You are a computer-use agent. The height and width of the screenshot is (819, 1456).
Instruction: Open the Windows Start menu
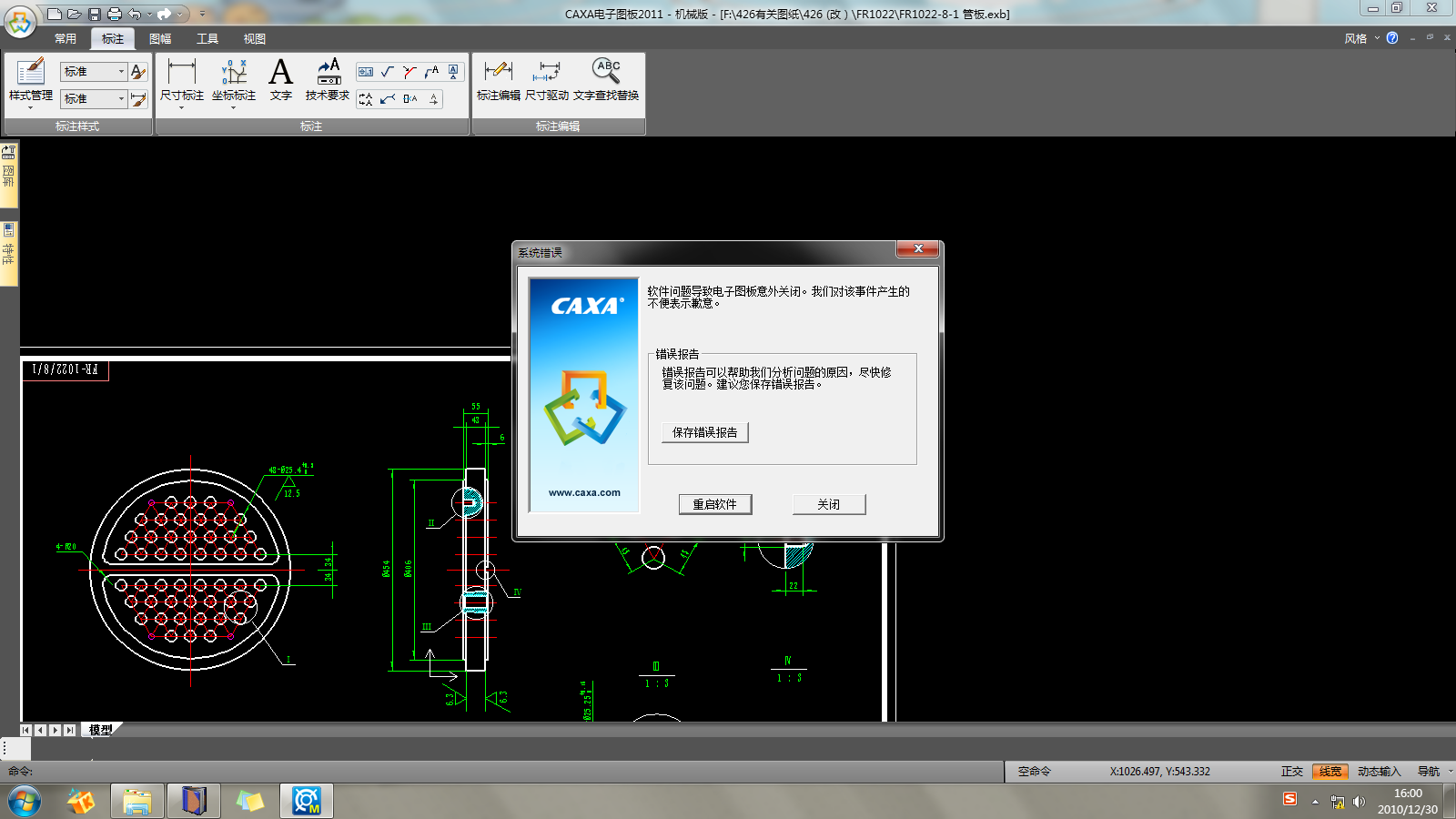(24, 802)
